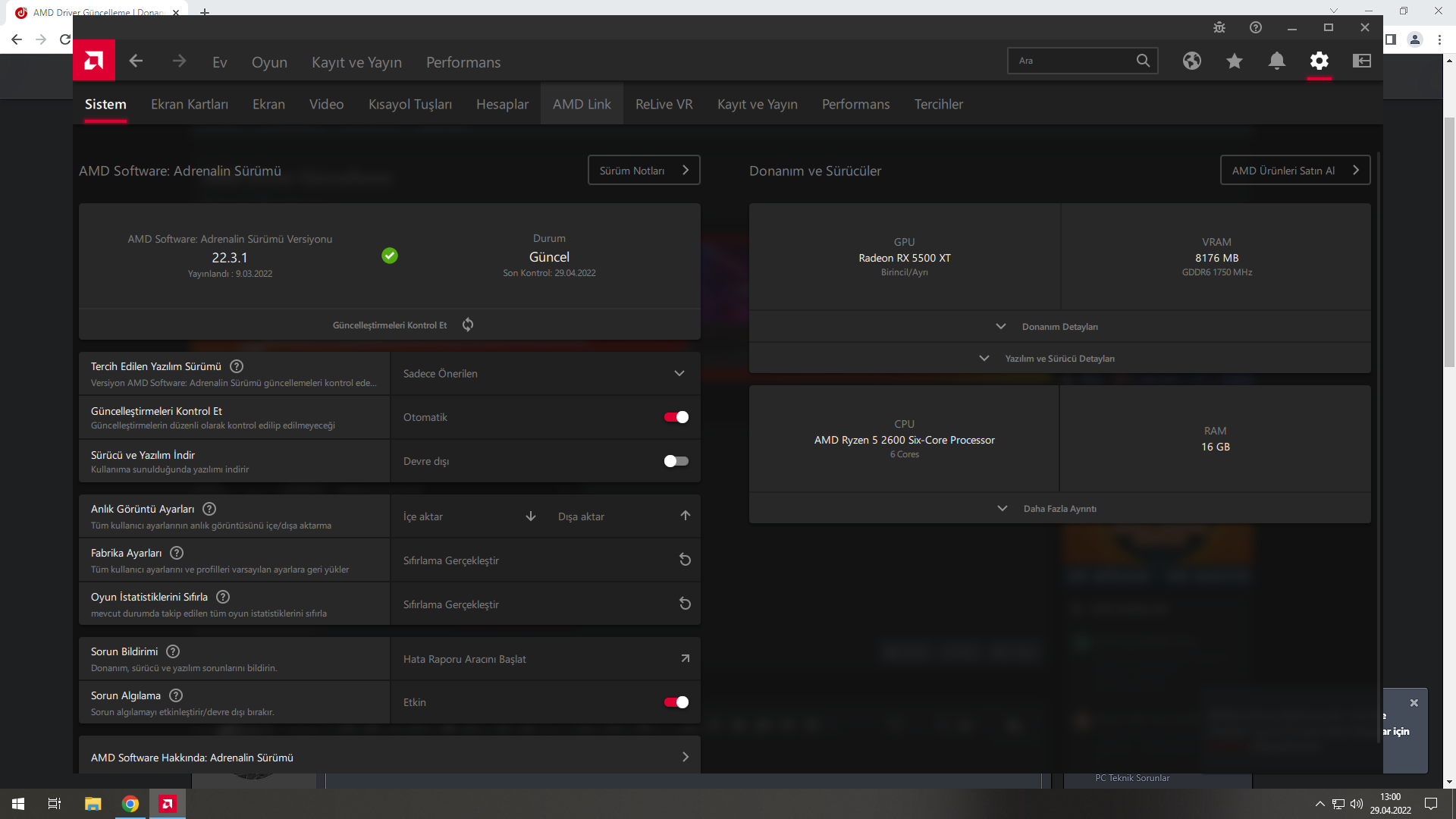Open the help question mark in title bar
1456x819 pixels.
point(1256,27)
